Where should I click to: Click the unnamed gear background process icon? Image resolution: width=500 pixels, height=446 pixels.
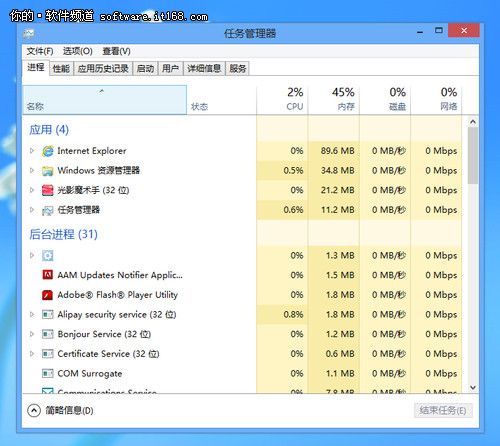tap(47, 256)
